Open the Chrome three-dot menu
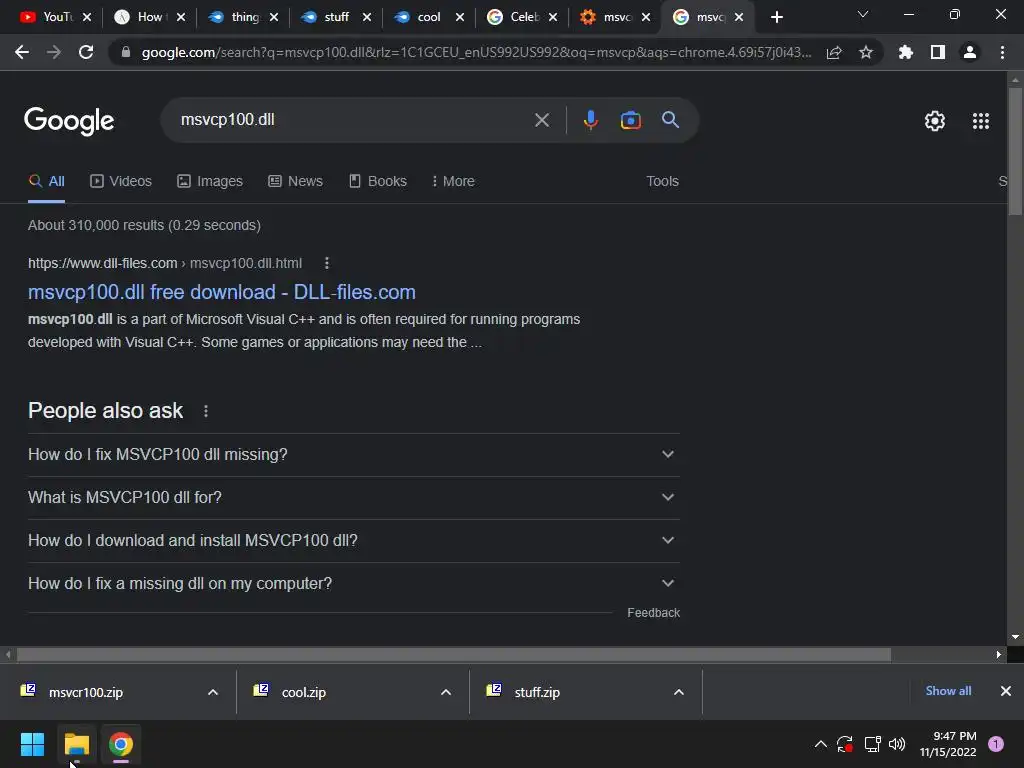The height and width of the screenshot is (768, 1024). [1002, 52]
